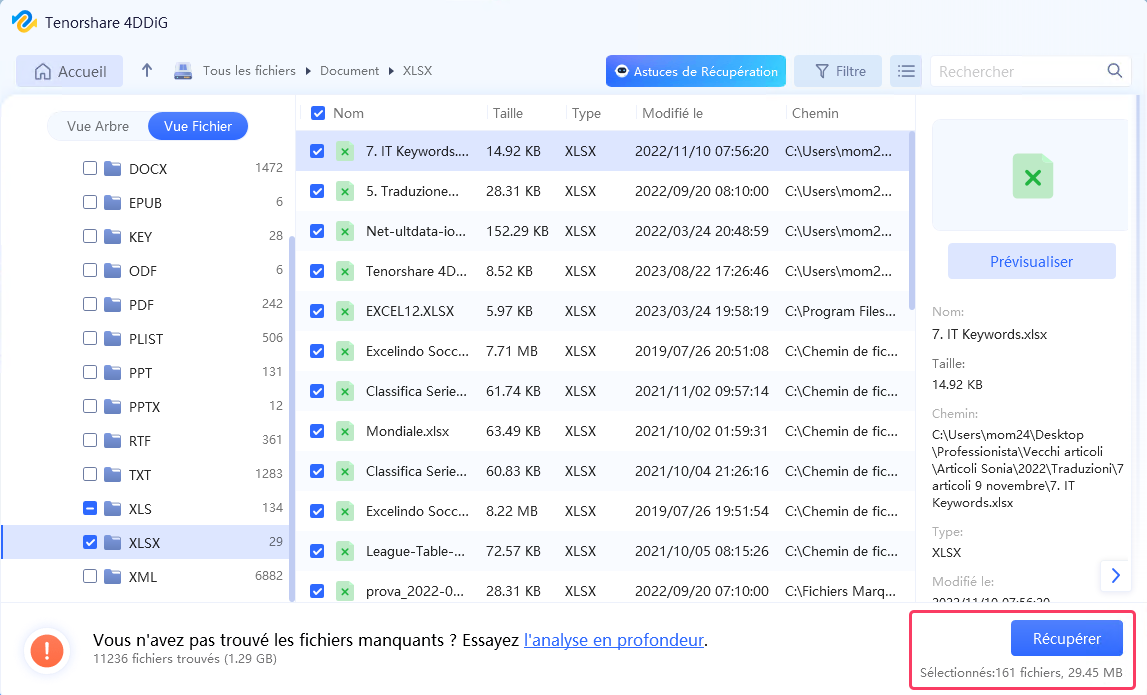Image resolution: width=1147 pixels, height=695 pixels.
Task: Open the Filtre panel
Action: coord(838,70)
